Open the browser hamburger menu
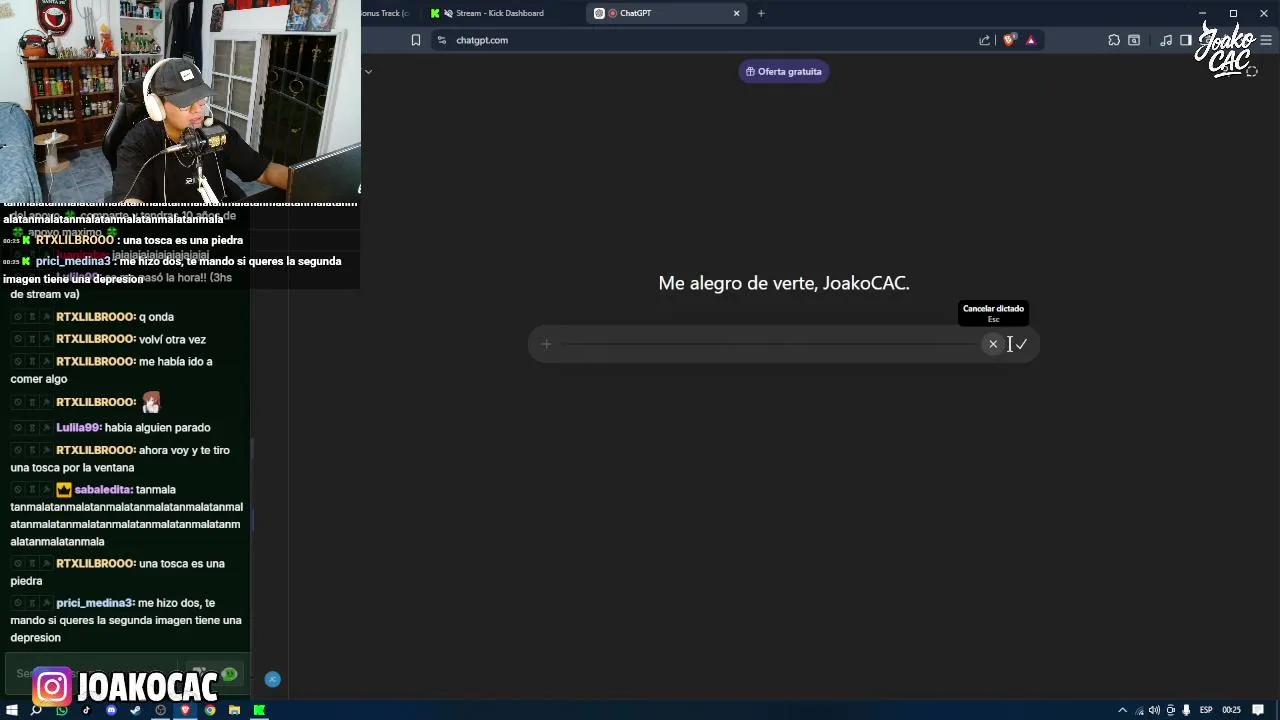The width and height of the screenshot is (1280, 720). click(1266, 40)
